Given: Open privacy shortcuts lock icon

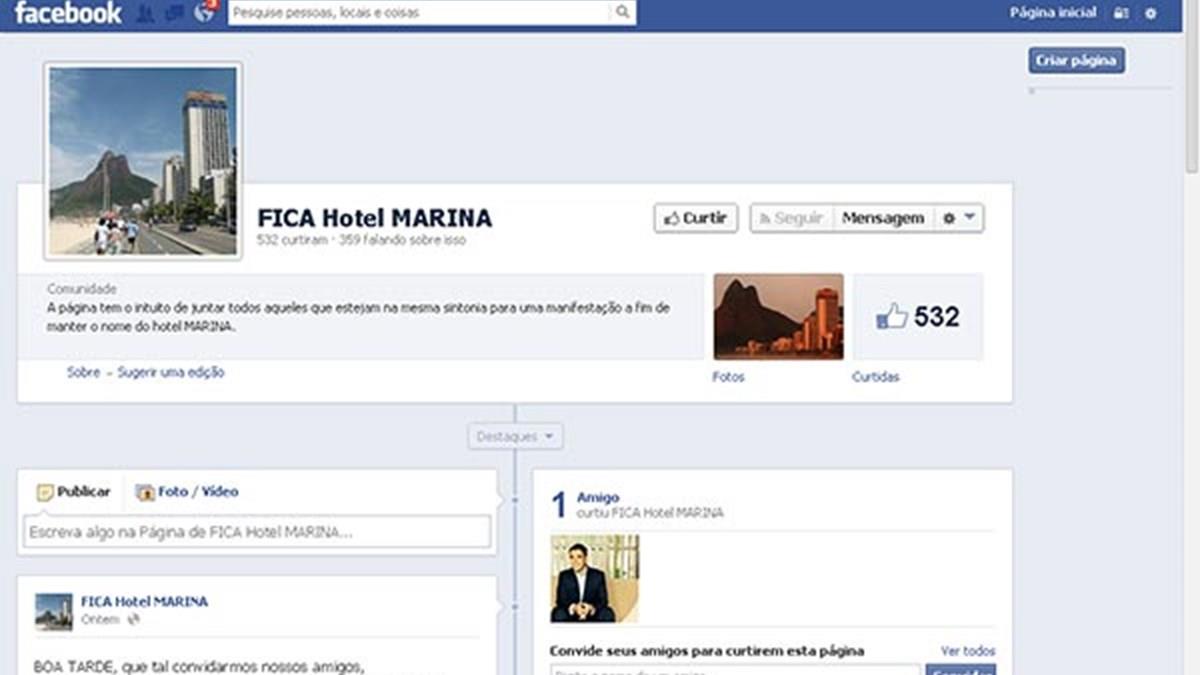Looking at the screenshot, I should [x=1121, y=14].
